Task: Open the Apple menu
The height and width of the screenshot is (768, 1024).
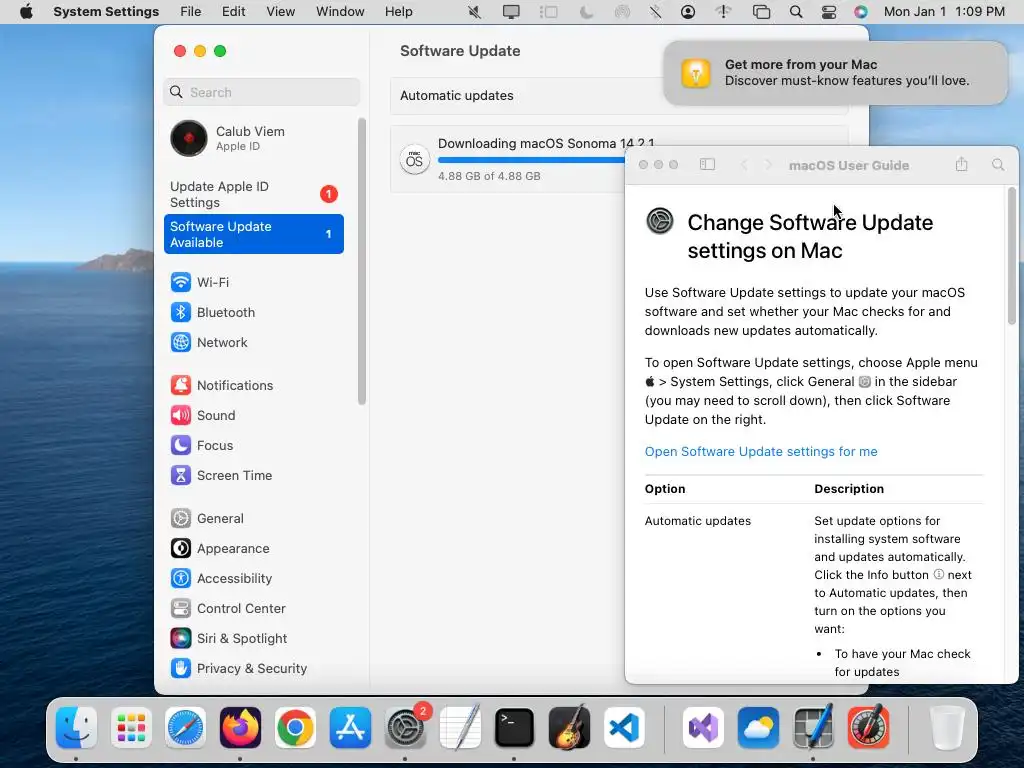Action: point(26,12)
